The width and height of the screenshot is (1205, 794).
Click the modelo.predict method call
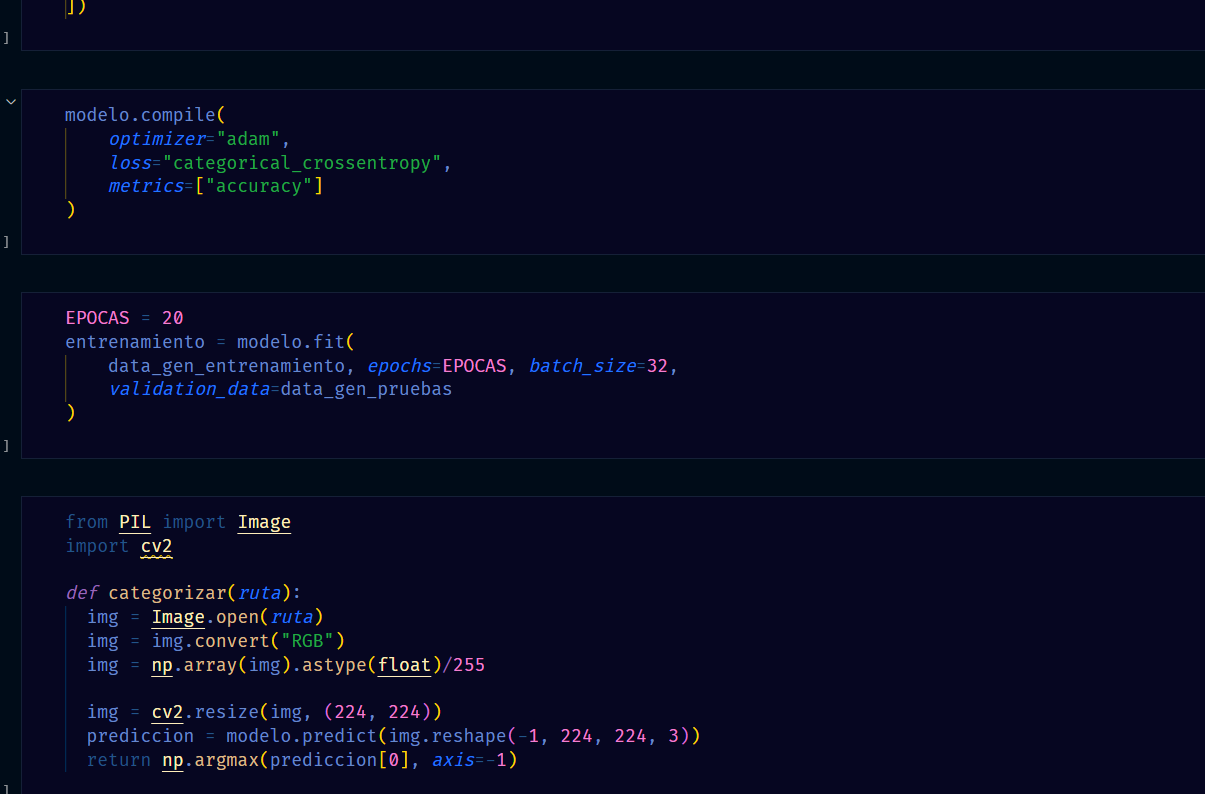click(302, 736)
